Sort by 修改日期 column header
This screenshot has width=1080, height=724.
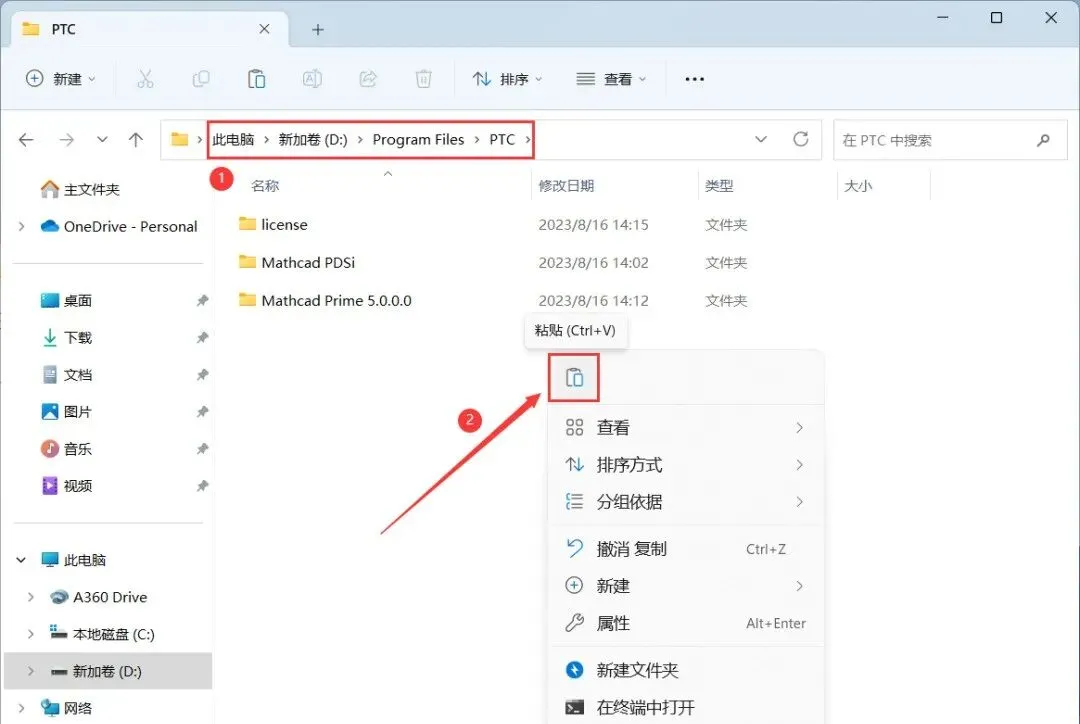coord(566,186)
